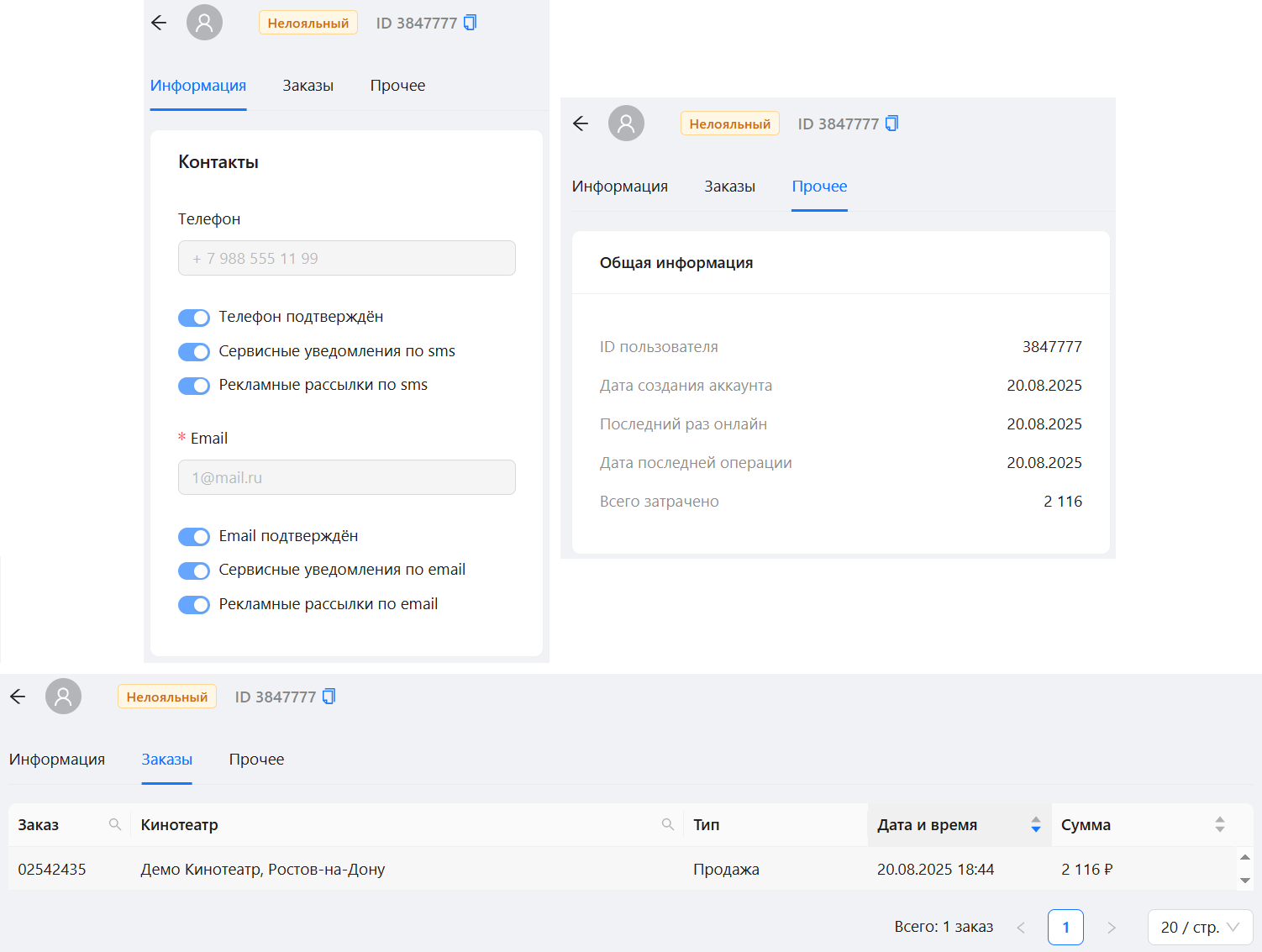This screenshot has width=1262, height=952.
Task: Click the back arrow in the Общая информация panel
Action: [x=581, y=124]
